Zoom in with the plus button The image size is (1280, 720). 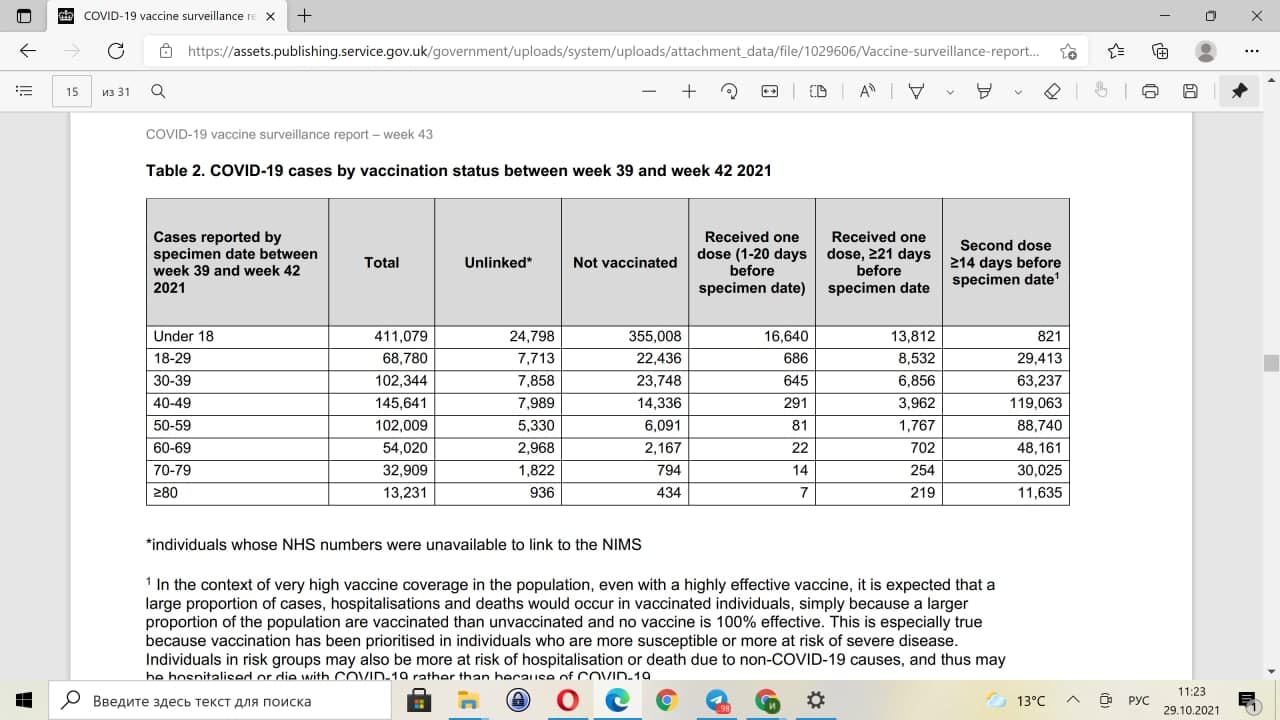tap(689, 91)
